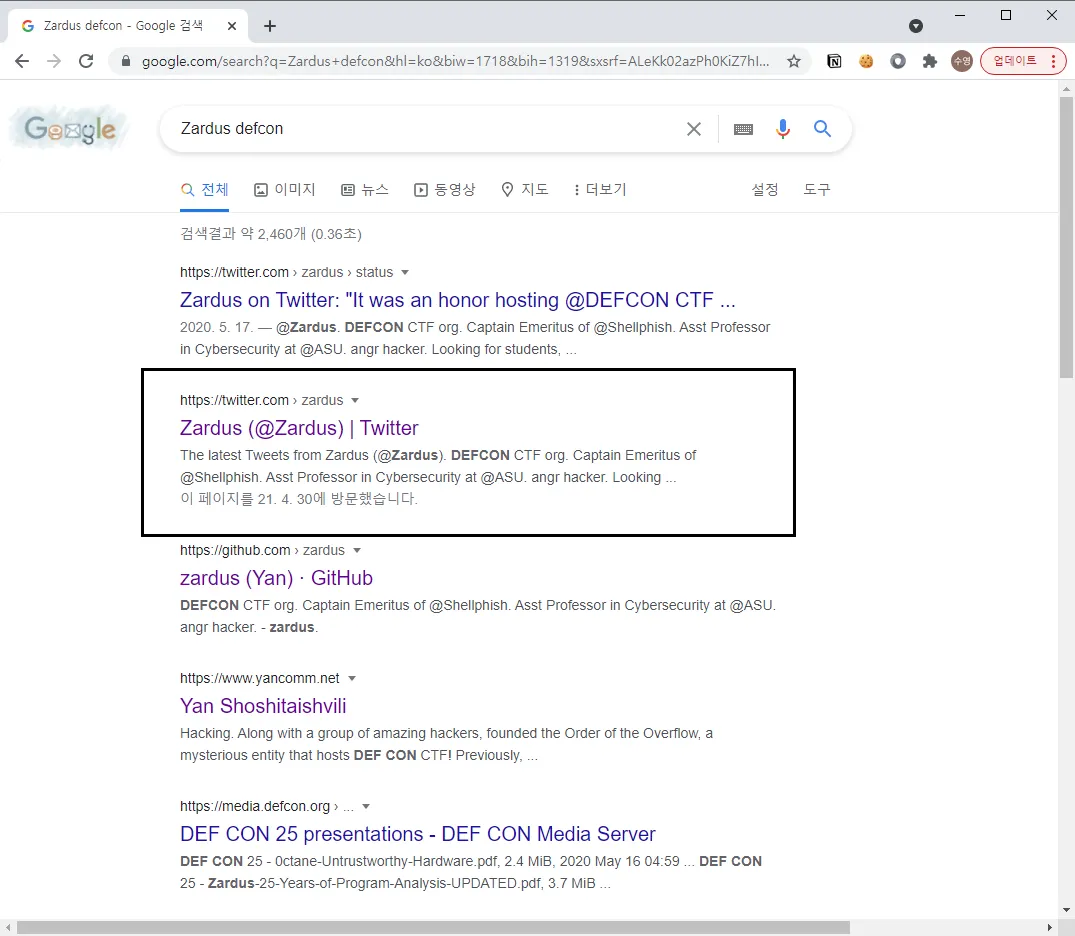Expand options arrow for twitter.com › zardus result
The height and width of the screenshot is (936, 1075).
click(354, 400)
